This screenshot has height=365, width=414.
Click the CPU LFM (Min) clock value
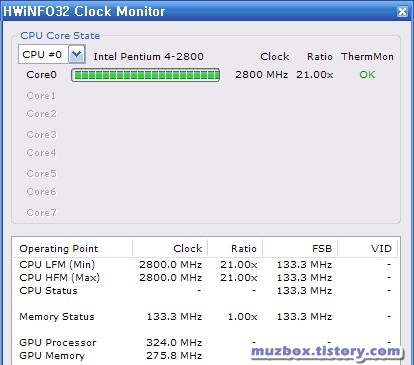click(x=171, y=265)
